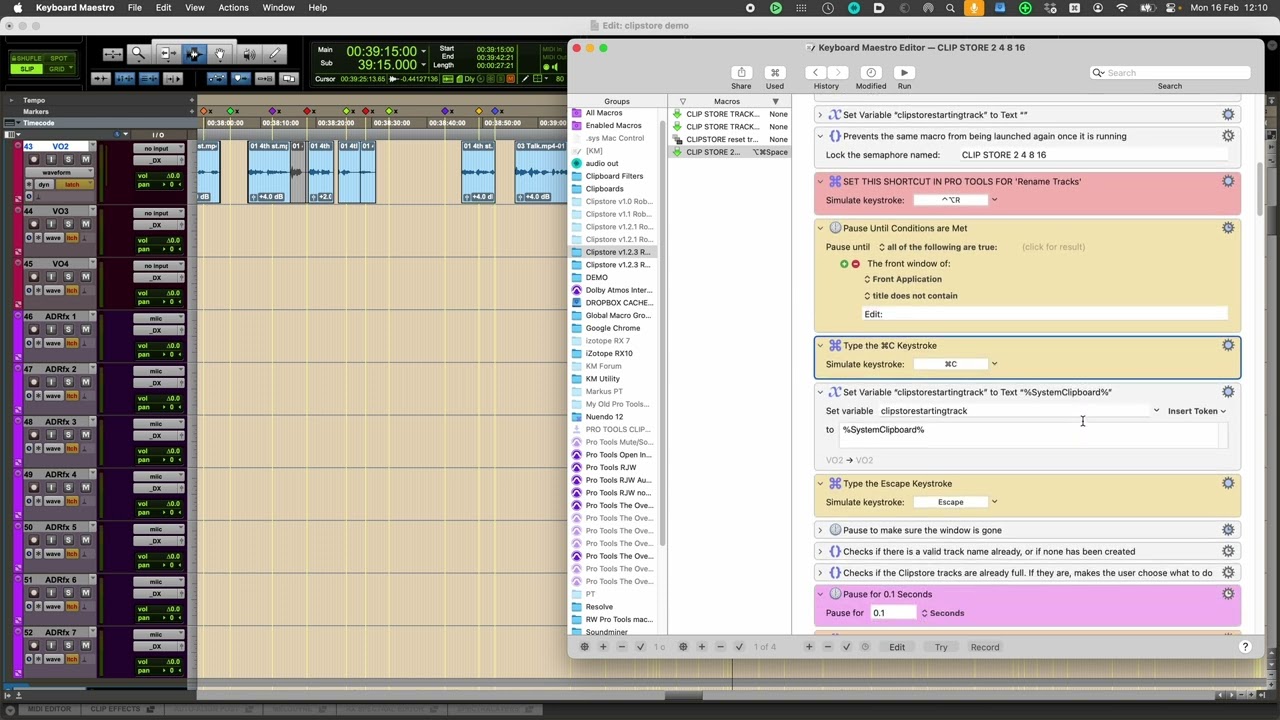The width and height of the screenshot is (1280, 720).
Task: Open gear menu for Type ⌘C Keystroke action
Action: pos(1228,345)
